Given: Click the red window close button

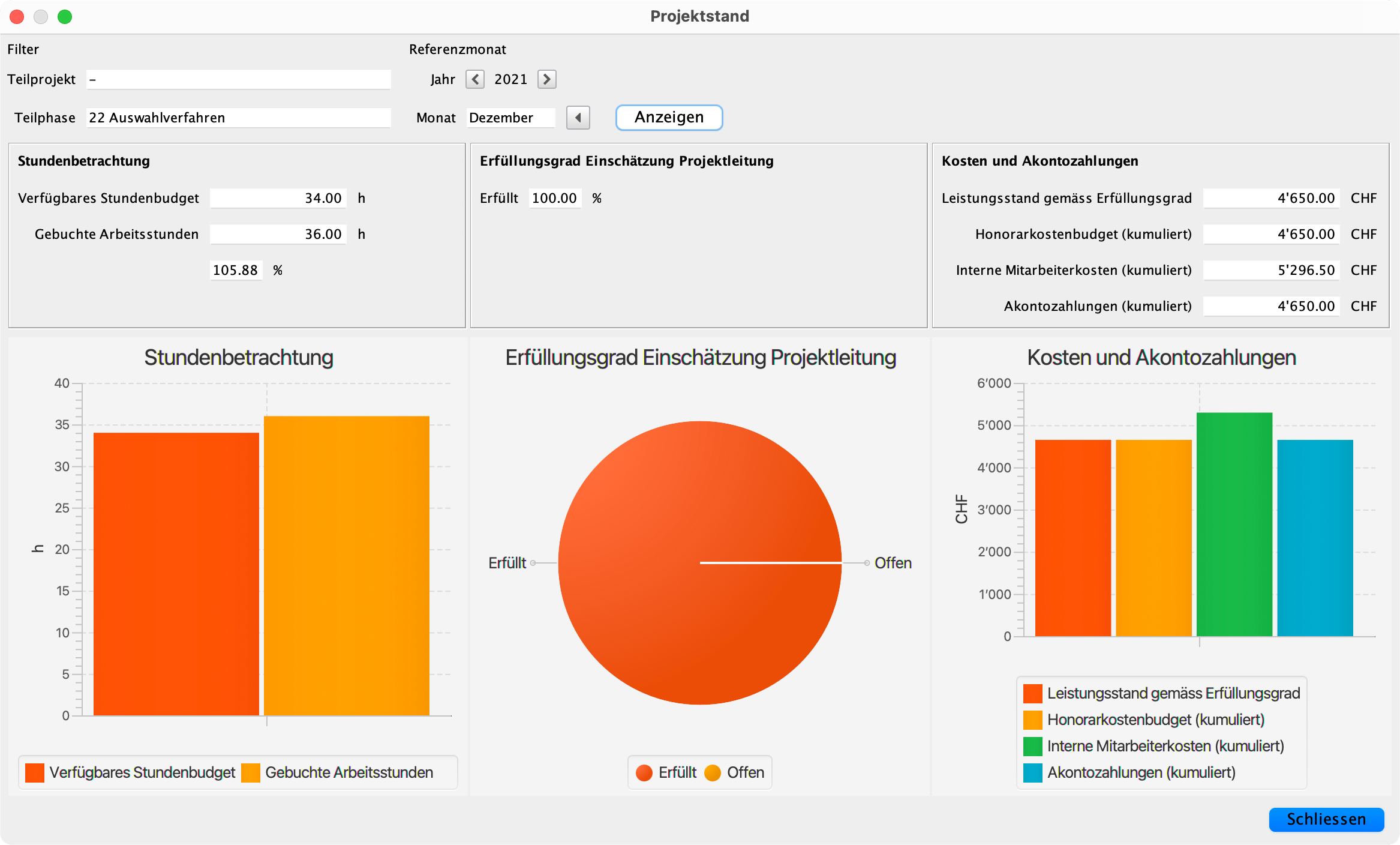Looking at the screenshot, I should point(17,17).
